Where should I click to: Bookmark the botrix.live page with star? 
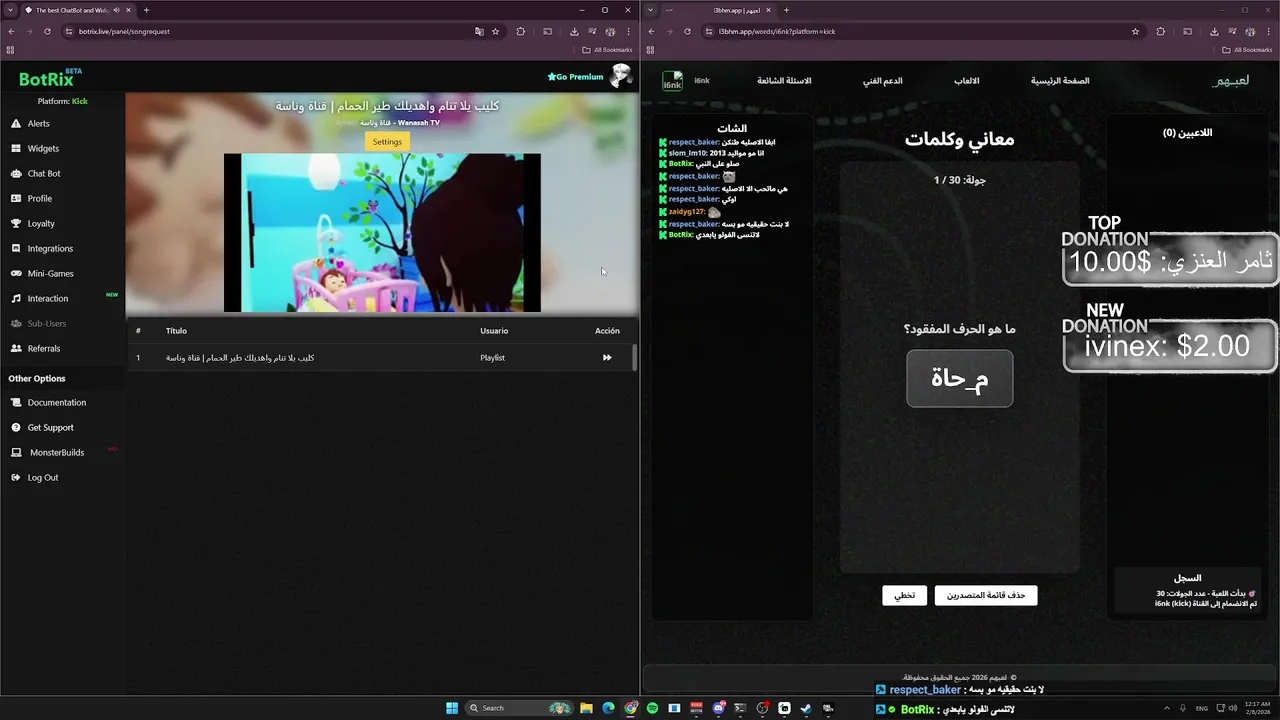tap(495, 31)
